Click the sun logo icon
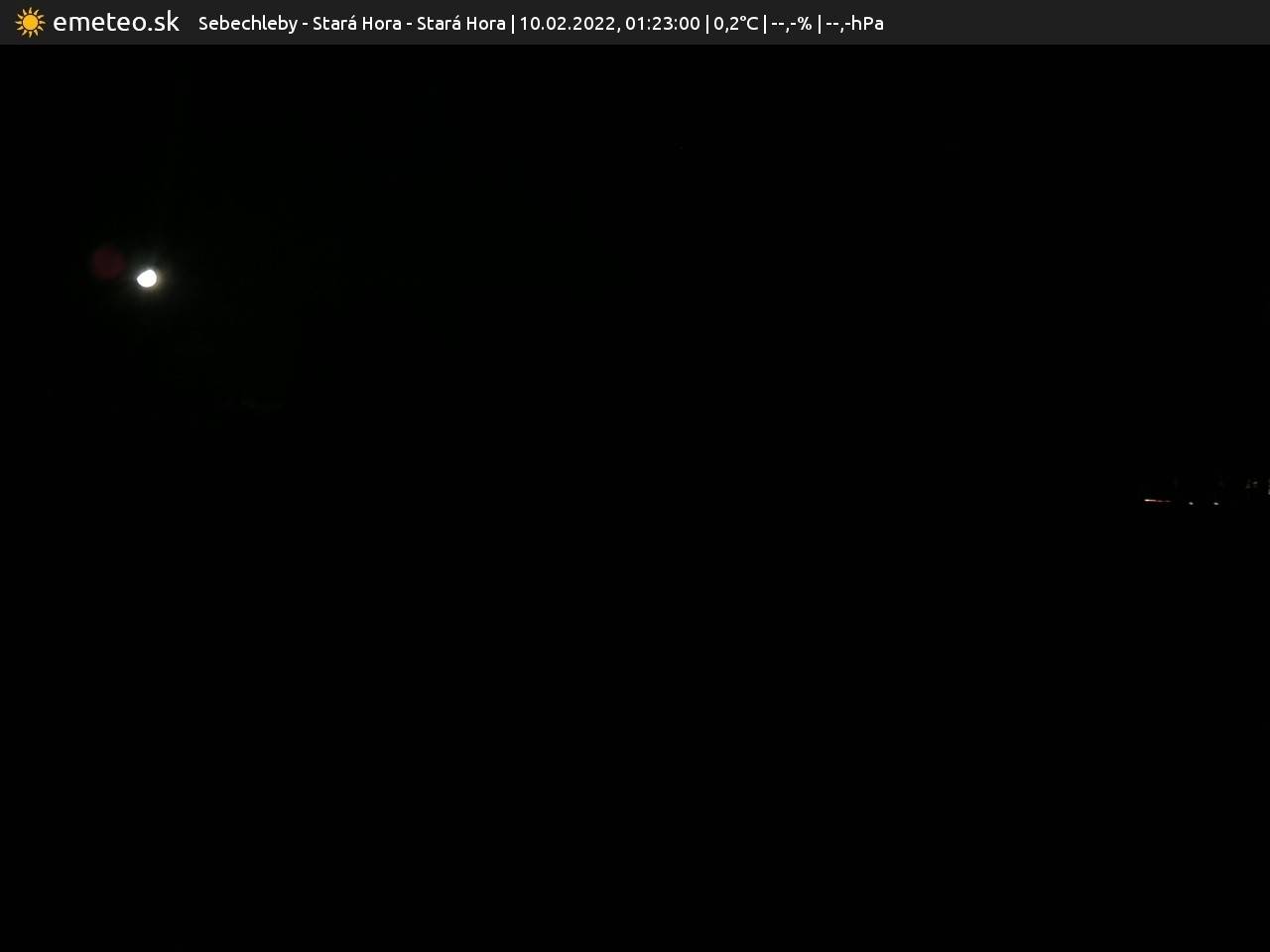 click(30, 23)
